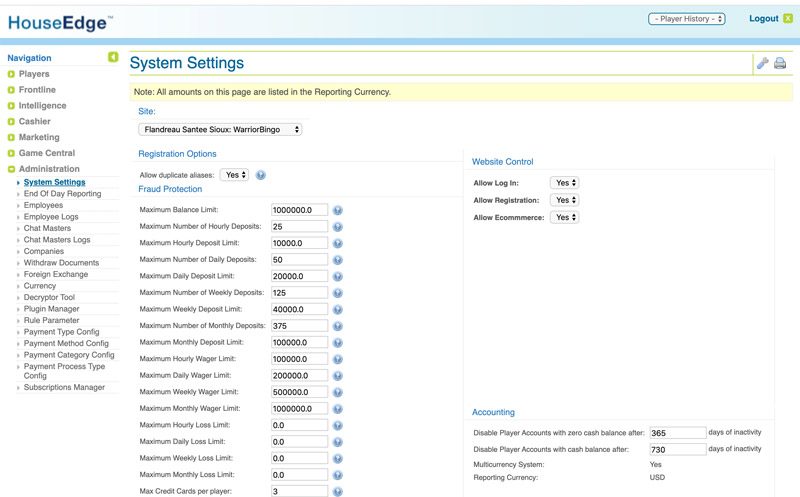Open help icon for Maximum Number of Daily Deposits
This screenshot has height=497, width=800.
337,260
